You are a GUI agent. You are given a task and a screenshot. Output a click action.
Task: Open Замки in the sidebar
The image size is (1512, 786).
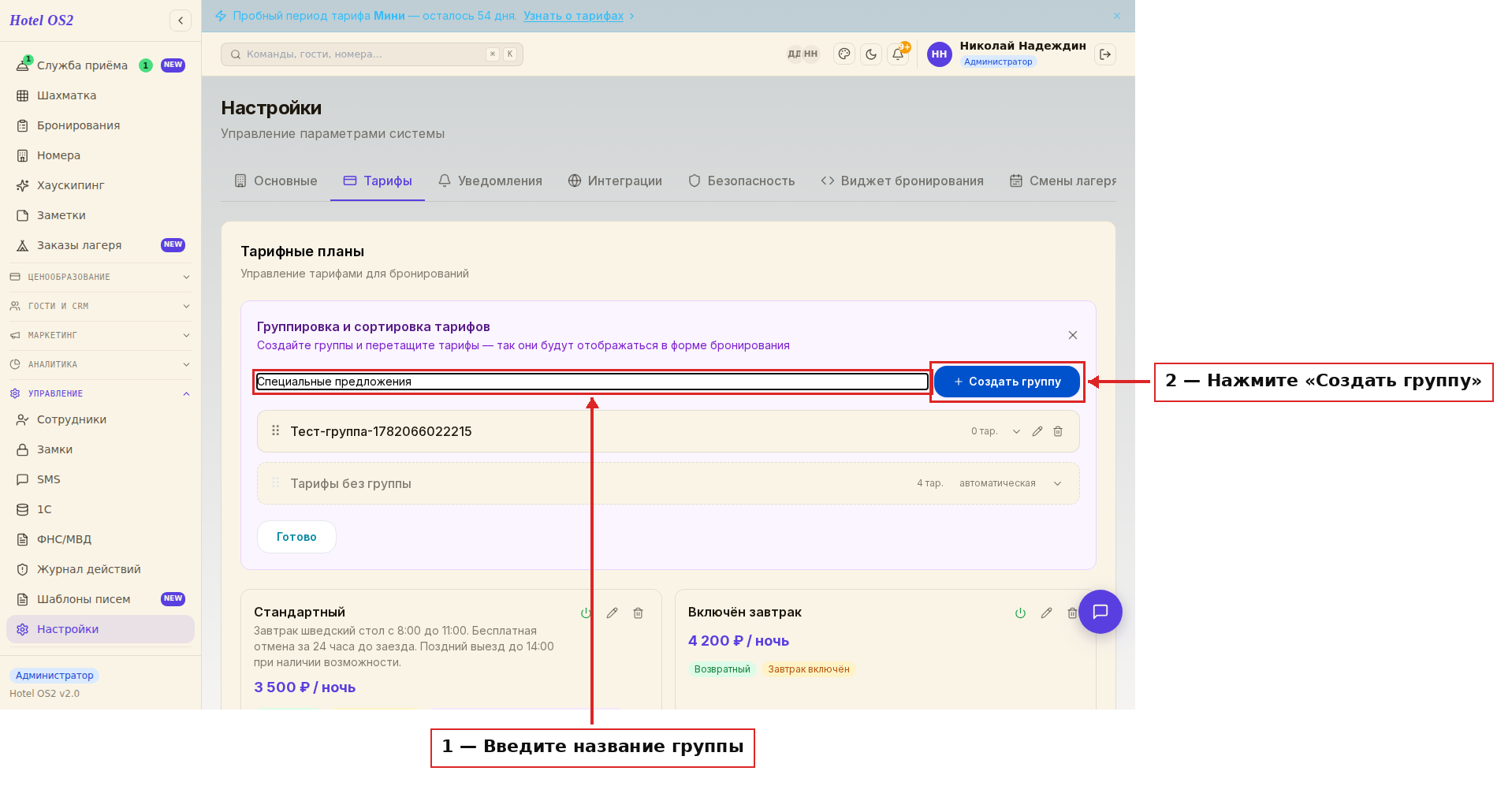[100, 449]
